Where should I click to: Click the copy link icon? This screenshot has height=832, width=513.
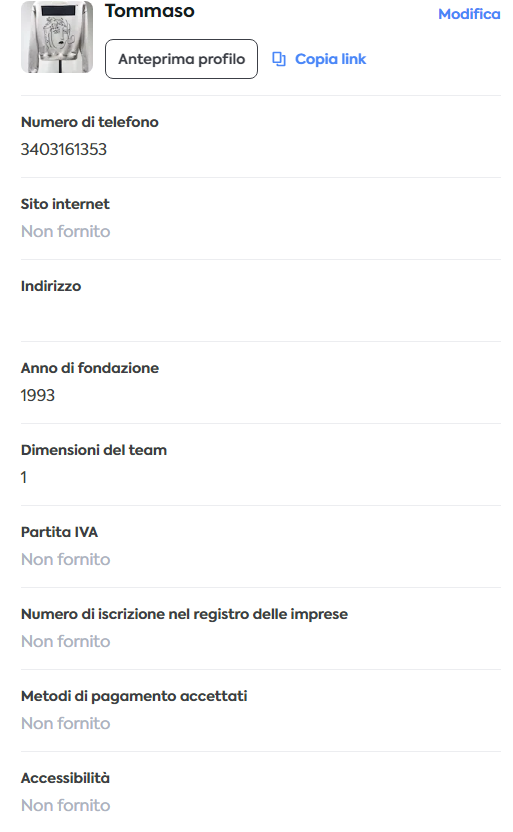279,59
